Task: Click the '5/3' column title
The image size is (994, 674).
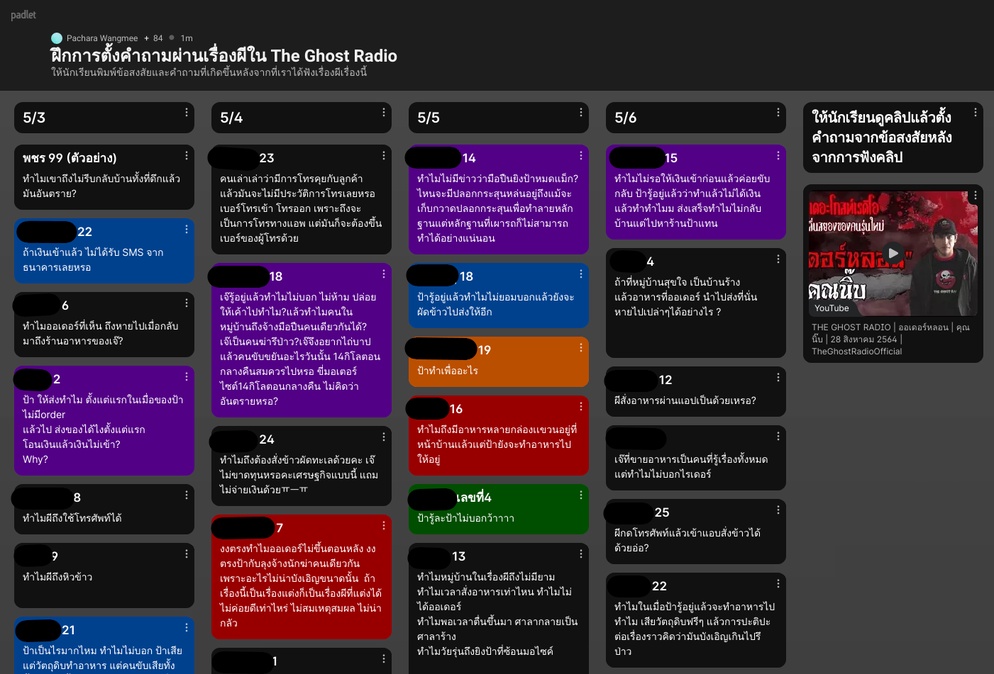Action: point(34,117)
